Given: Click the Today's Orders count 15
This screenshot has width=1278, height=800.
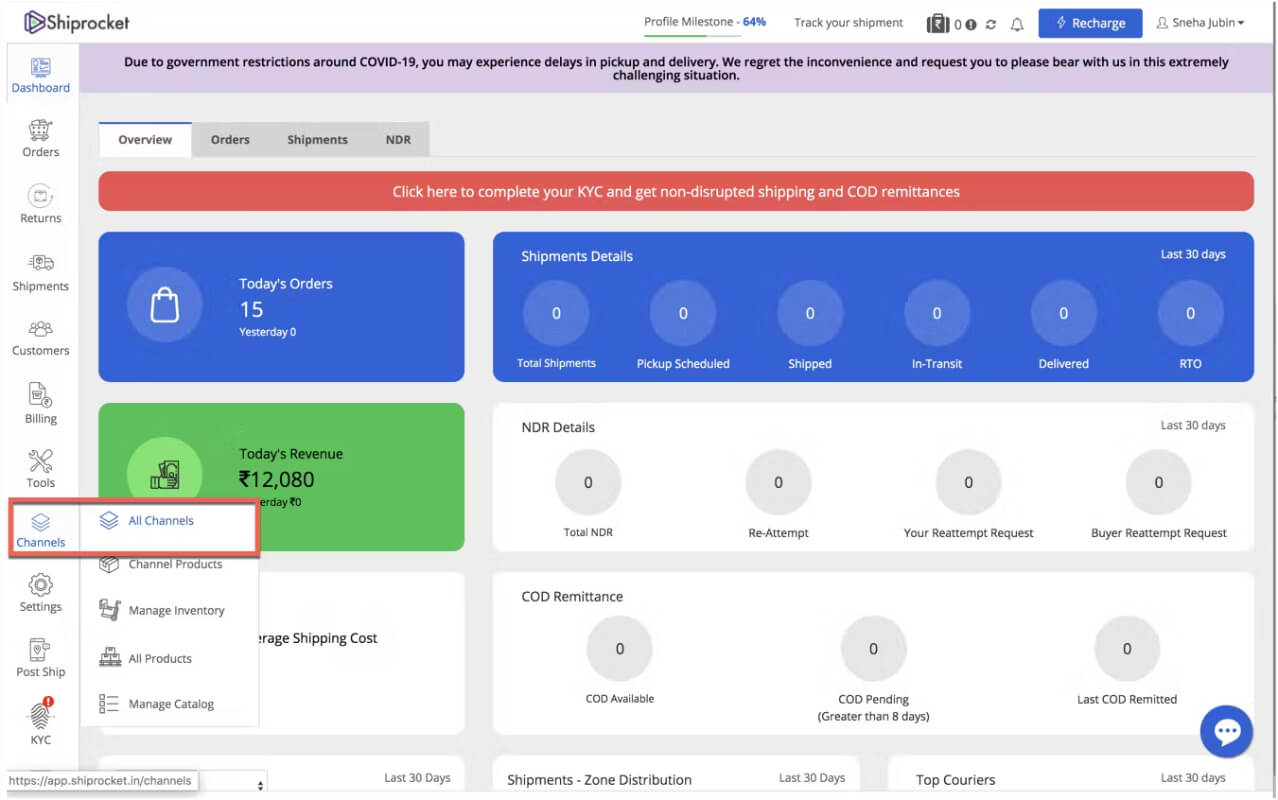Looking at the screenshot, I should tap(251, 310).
